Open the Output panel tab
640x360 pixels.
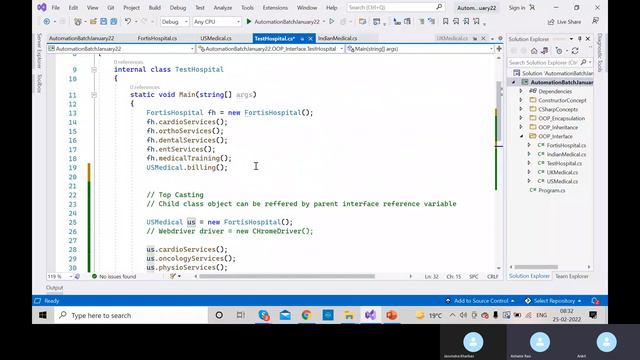55,287
